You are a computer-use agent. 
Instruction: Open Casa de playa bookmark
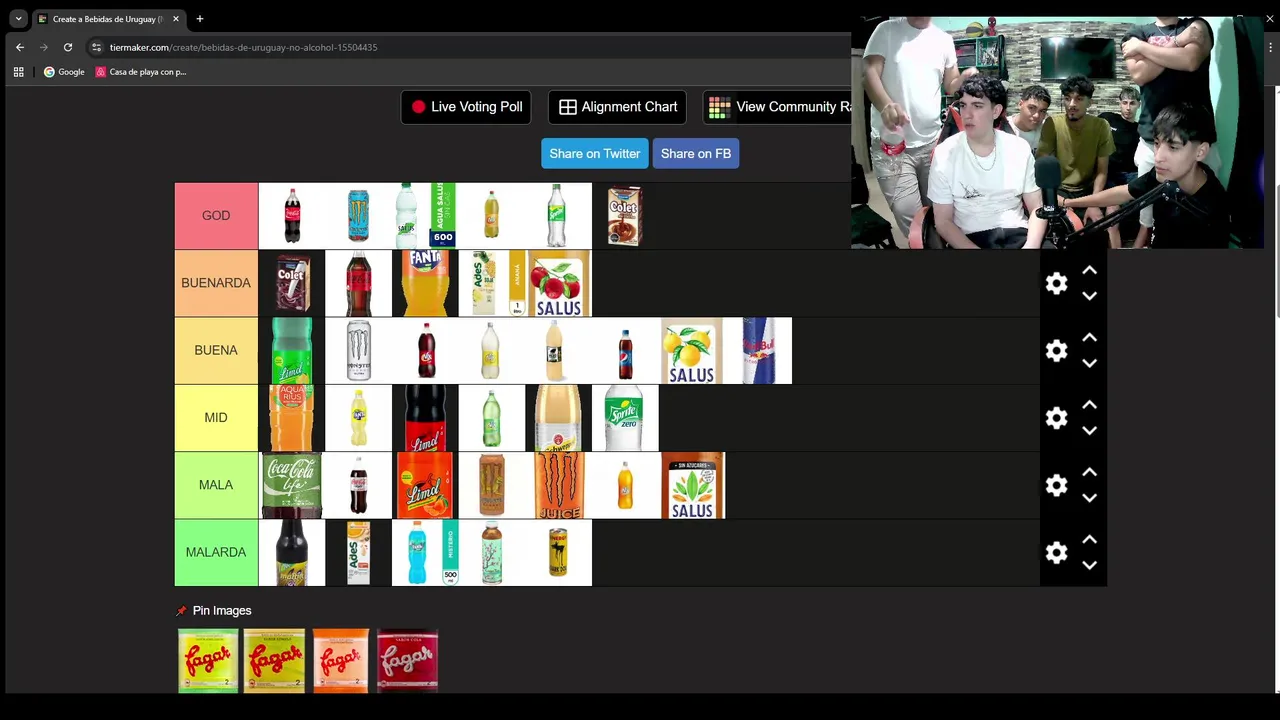tap(141, 72)
